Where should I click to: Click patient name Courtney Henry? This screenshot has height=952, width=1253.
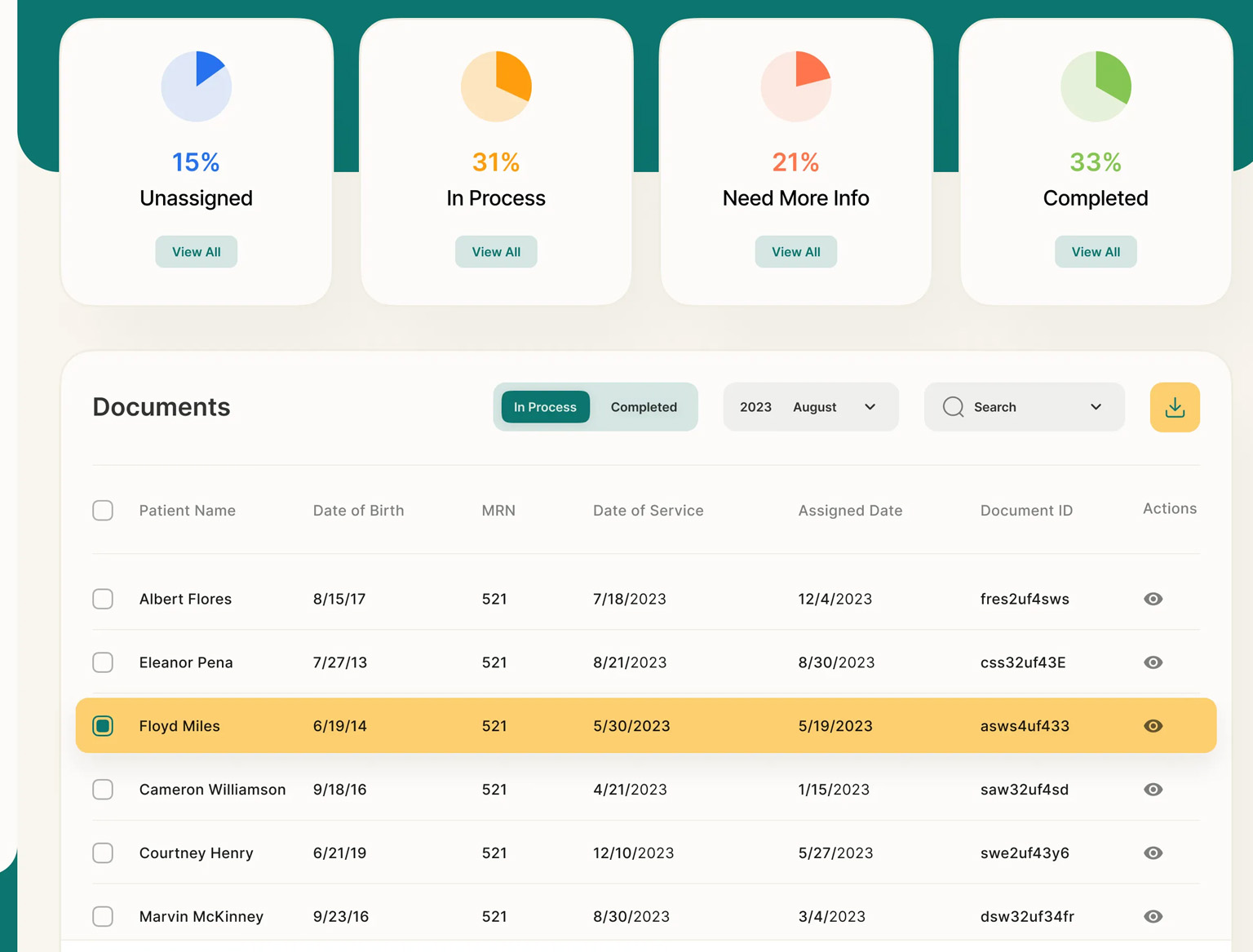click(x=196, y=853)
